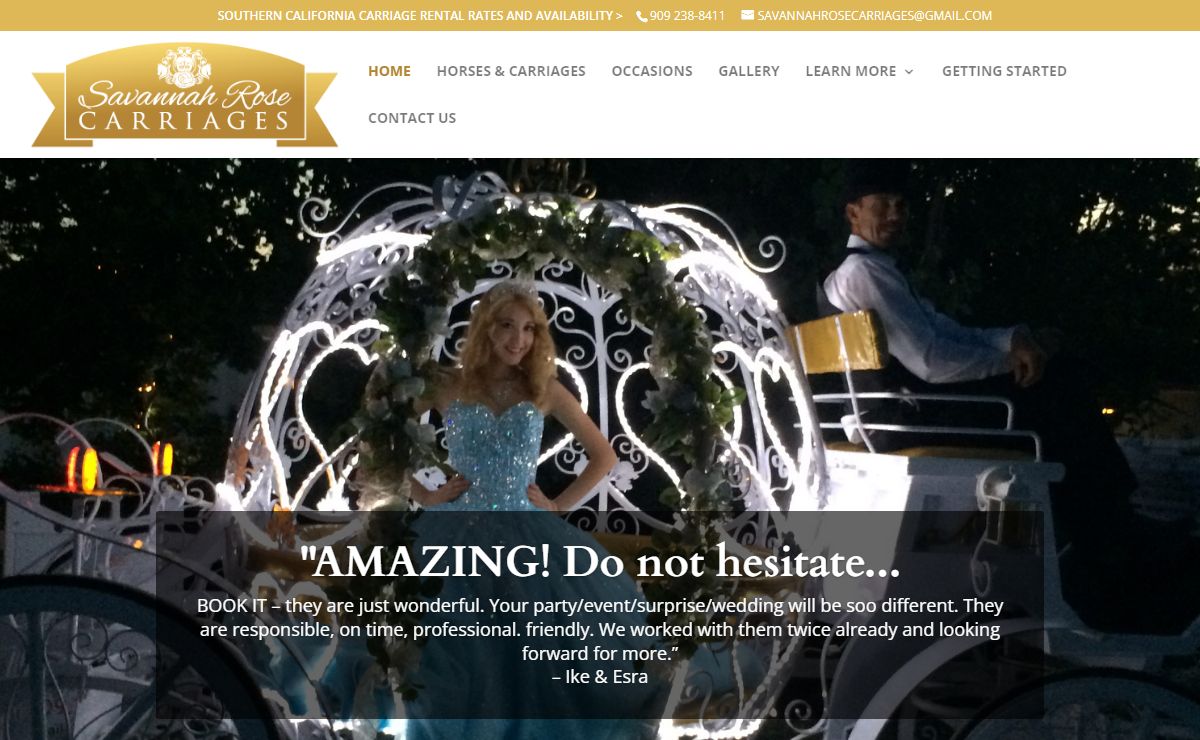Click the Learn More menu label

[x=851, y=71]
